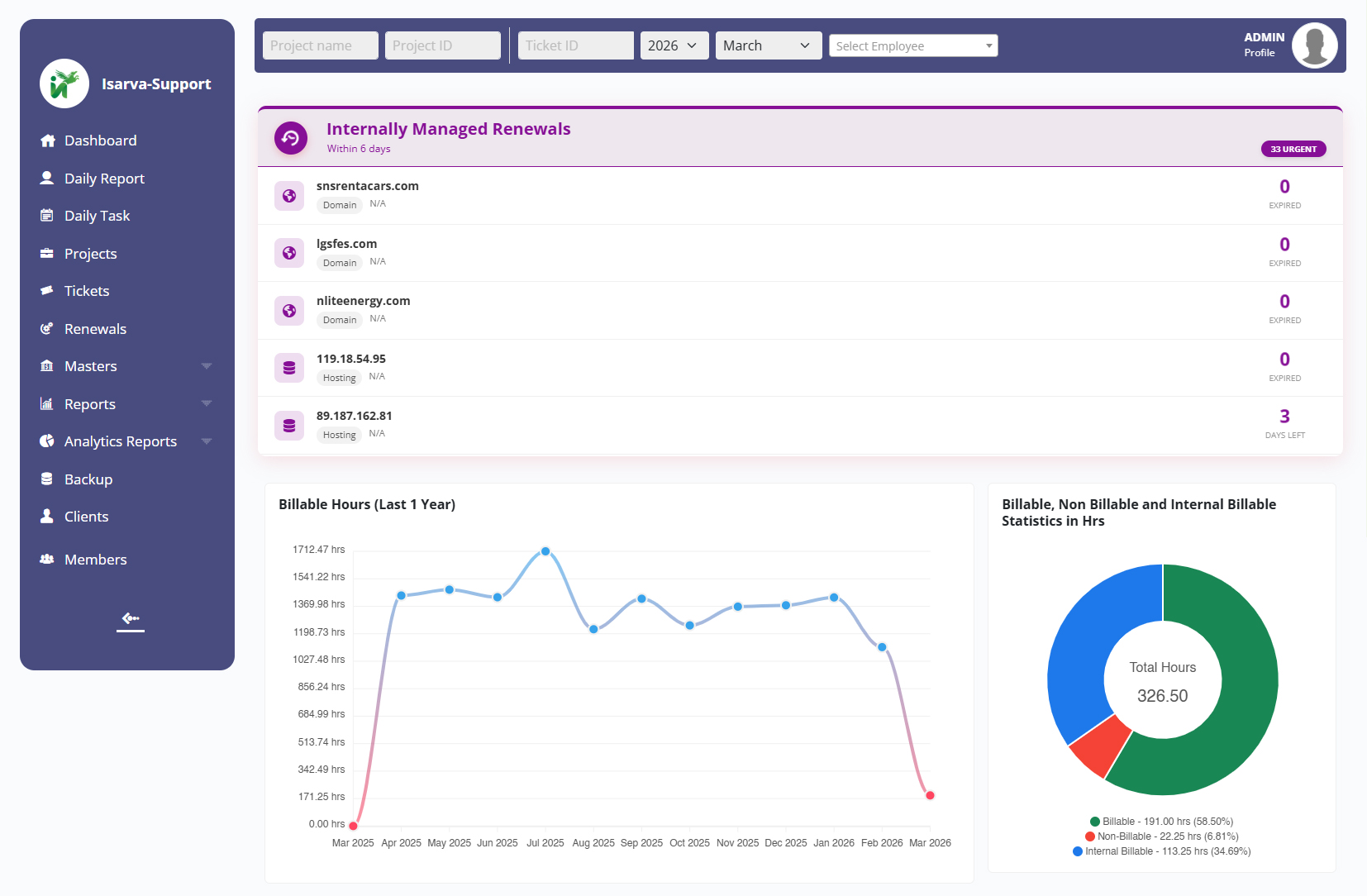Expand the Reports submenu arrow
This screenshot has height=896, width=1367.
point(207,404)
